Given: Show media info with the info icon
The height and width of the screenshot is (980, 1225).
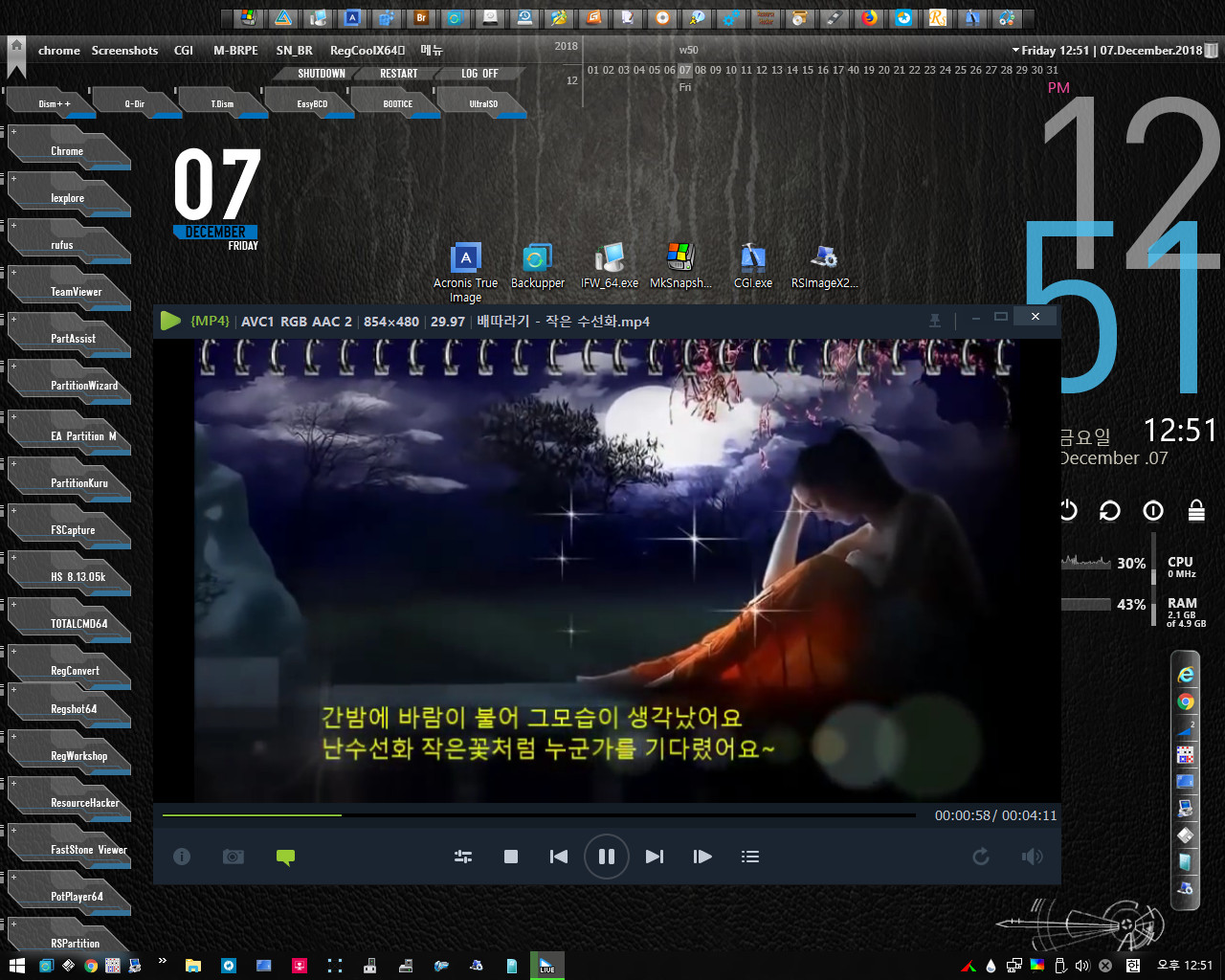Looking at the screenshot, I should coord(182,857).
